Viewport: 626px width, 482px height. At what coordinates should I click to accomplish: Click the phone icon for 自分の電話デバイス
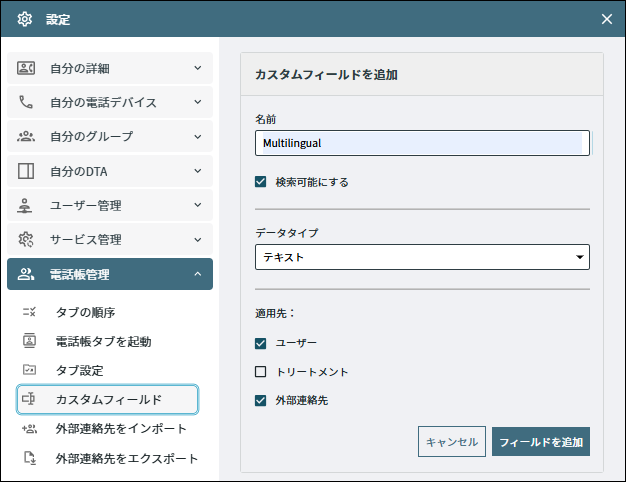26,102
